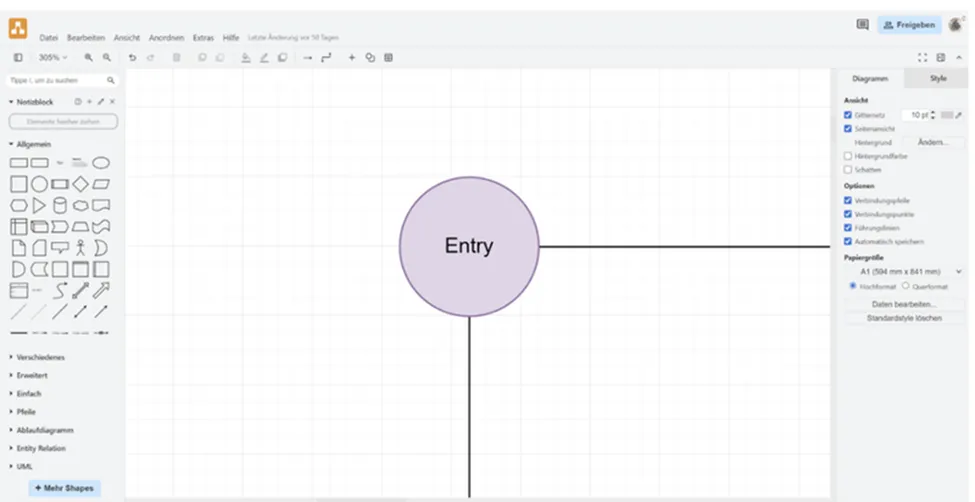This screenshot has width=975, height=502.
Task: Click the plus insert icon in toolbar
Action: click(x=351, y=57)
